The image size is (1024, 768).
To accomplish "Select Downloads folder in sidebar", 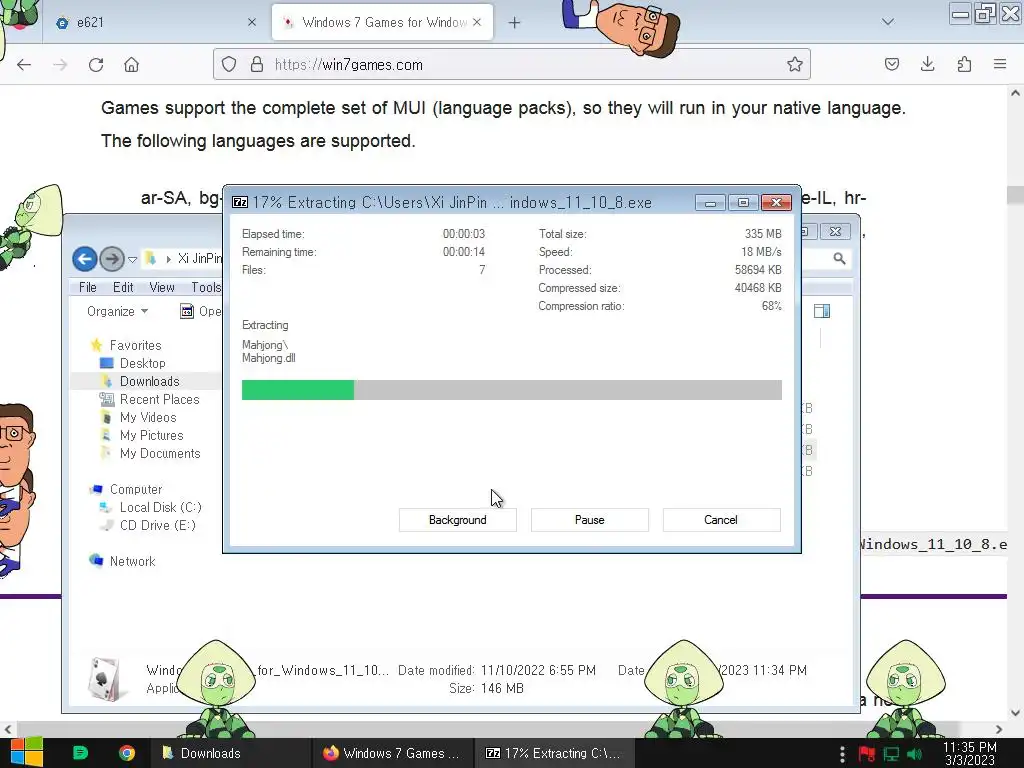I will point(149,381).
